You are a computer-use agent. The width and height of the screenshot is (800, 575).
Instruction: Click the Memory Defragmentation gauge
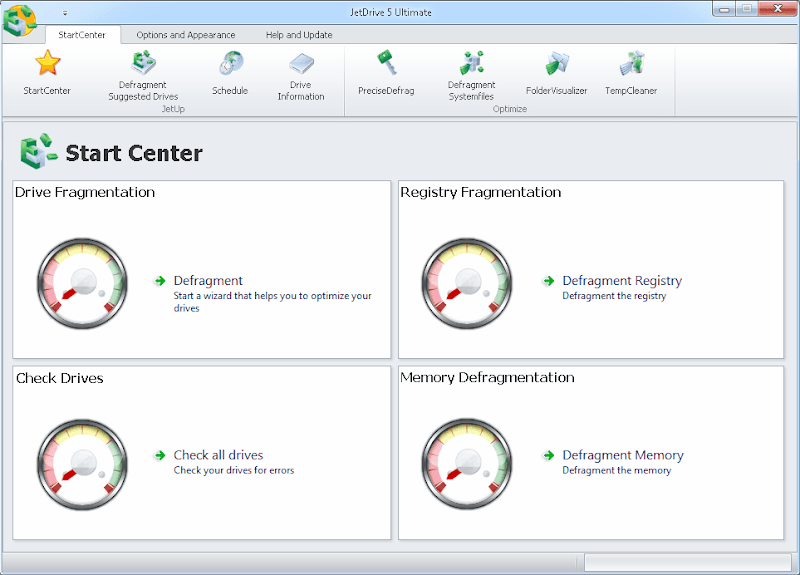[468, 456]
